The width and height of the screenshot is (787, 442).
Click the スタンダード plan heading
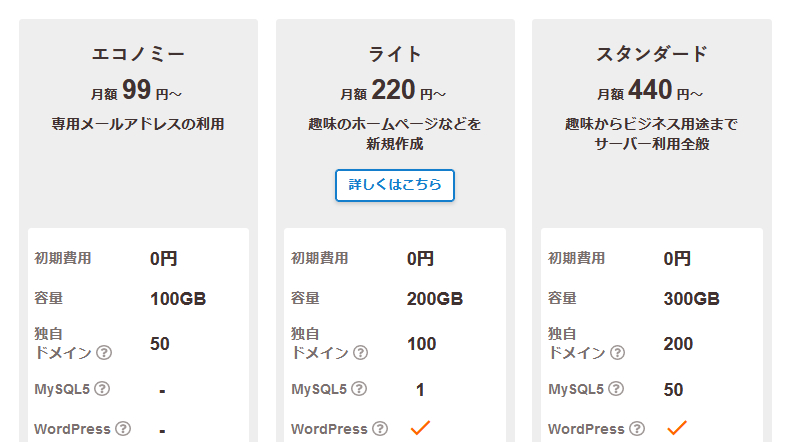tap(652, 54)
